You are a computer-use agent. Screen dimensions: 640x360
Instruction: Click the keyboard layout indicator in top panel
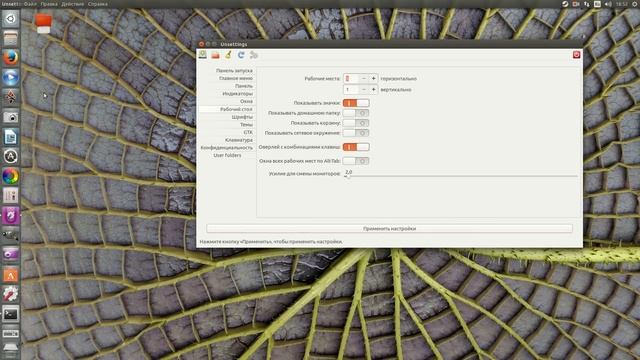click(597, 4)
